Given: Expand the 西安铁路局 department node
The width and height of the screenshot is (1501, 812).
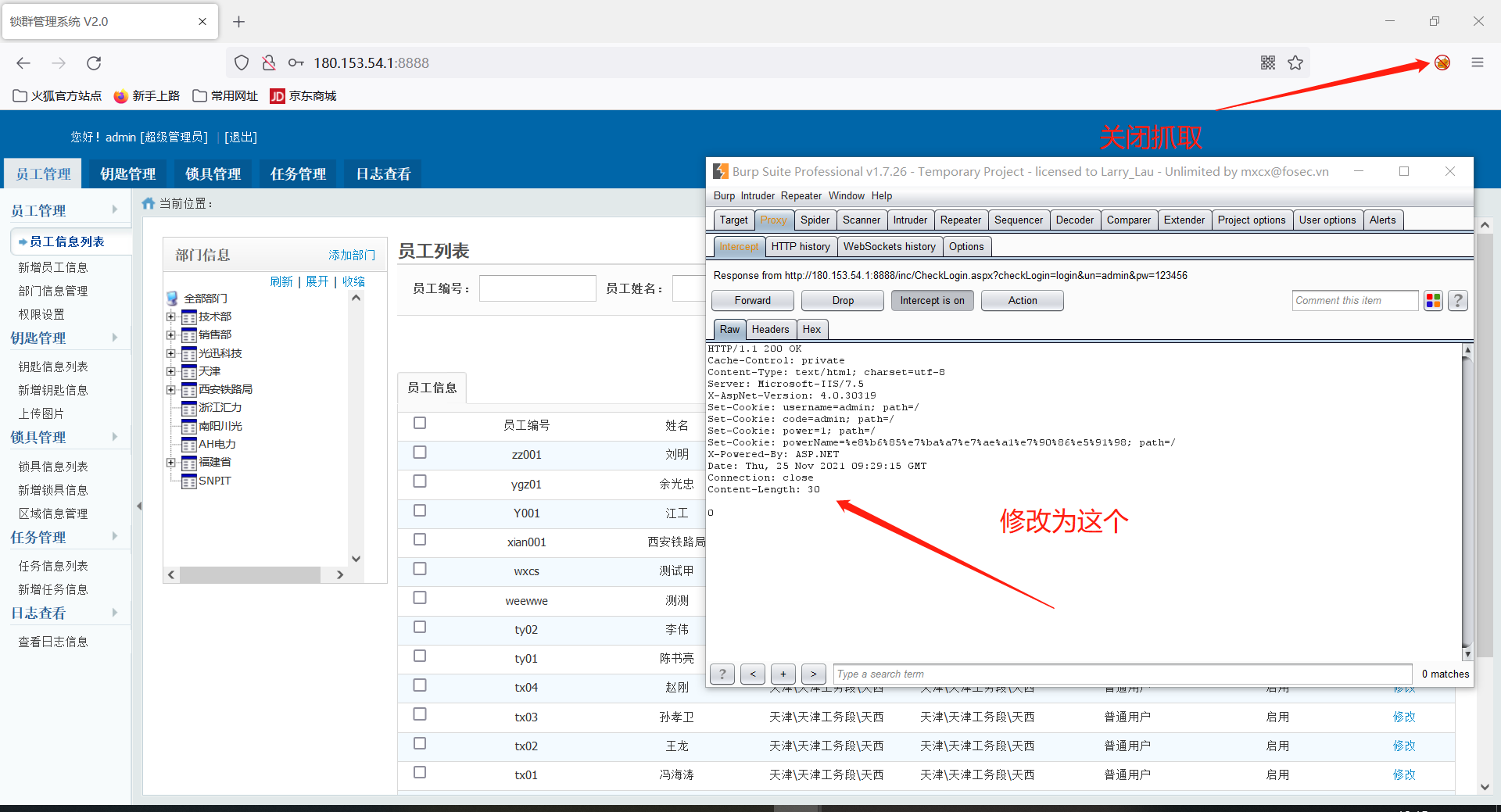Looking at the screenshot, I should point(170,389).
